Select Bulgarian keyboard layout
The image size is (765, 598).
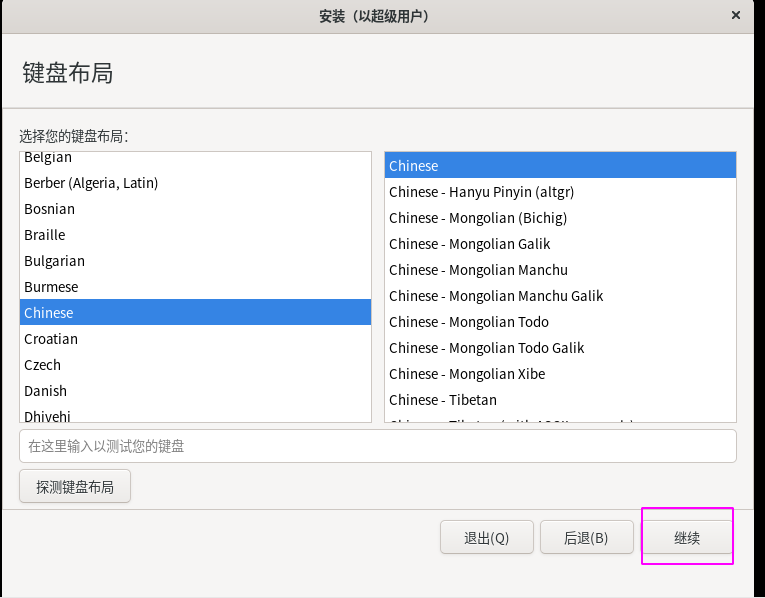point(195,261)
